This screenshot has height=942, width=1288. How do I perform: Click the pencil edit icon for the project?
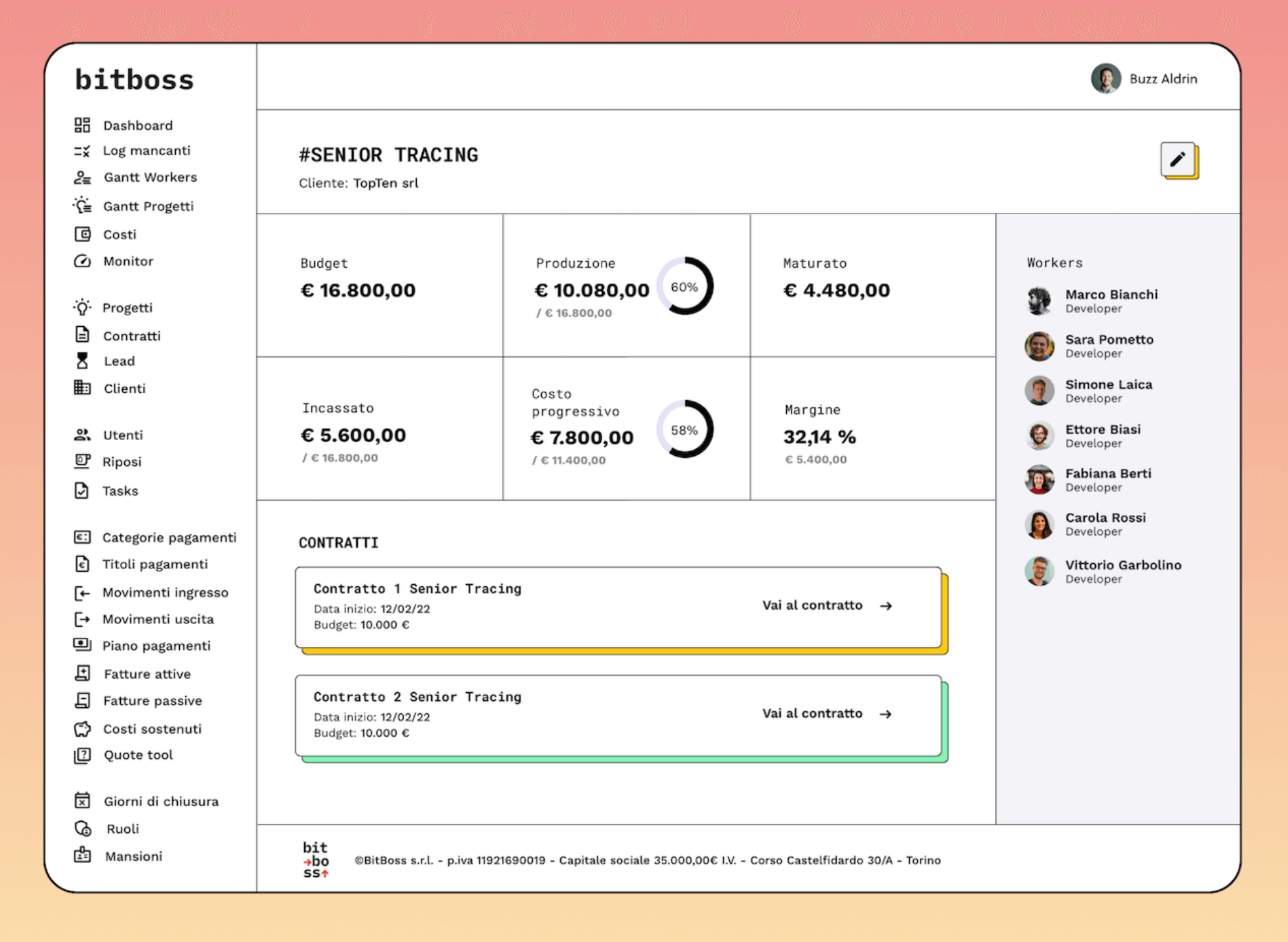(1177, 159)
